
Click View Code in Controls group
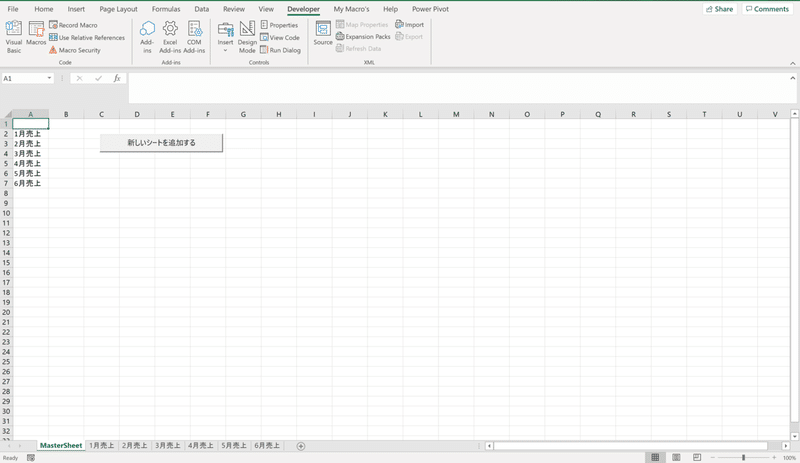[x=280, y=38]
